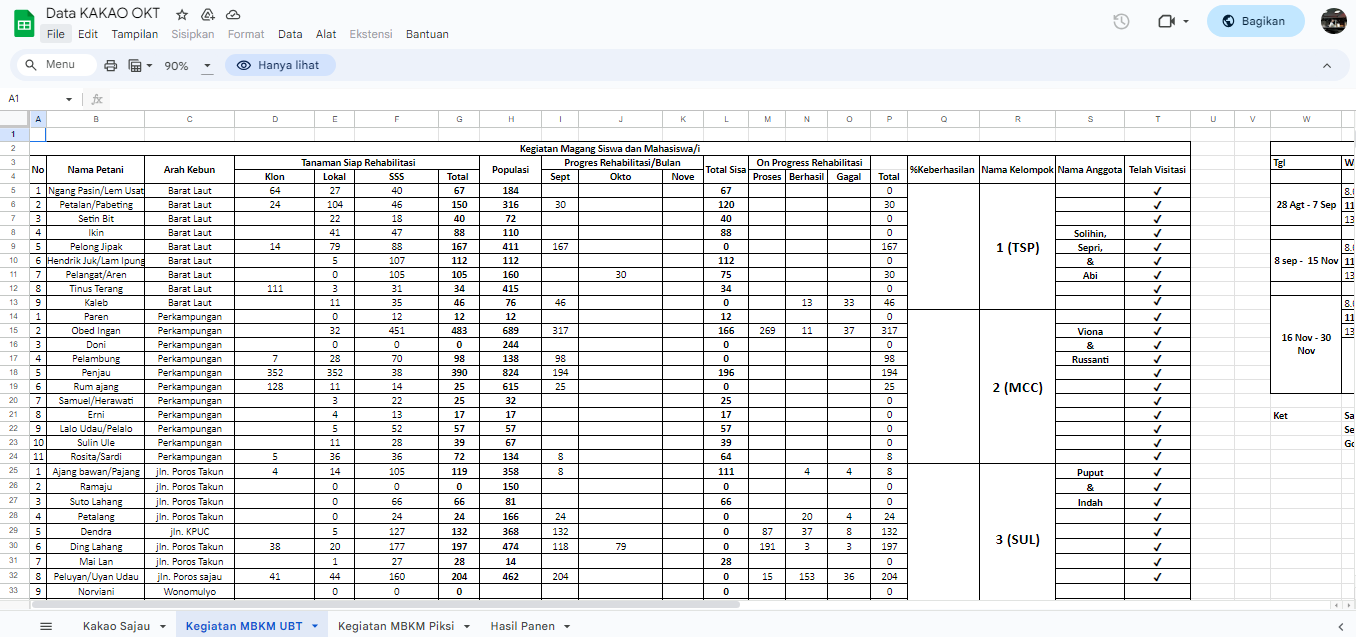The image size is (1356, 637).
Task: Click the print icon in toolbar
Action: (x=111, y=65)
